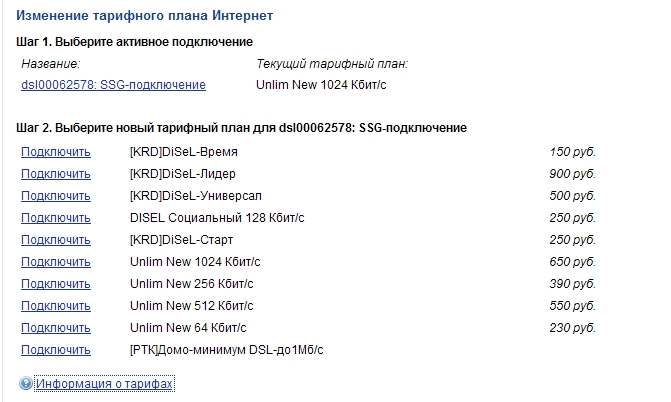Screen dimensions: 671x402
Task: Click the current plan Unlim New 1024 Кбит/с text
Action: click(x=321, y=85)
